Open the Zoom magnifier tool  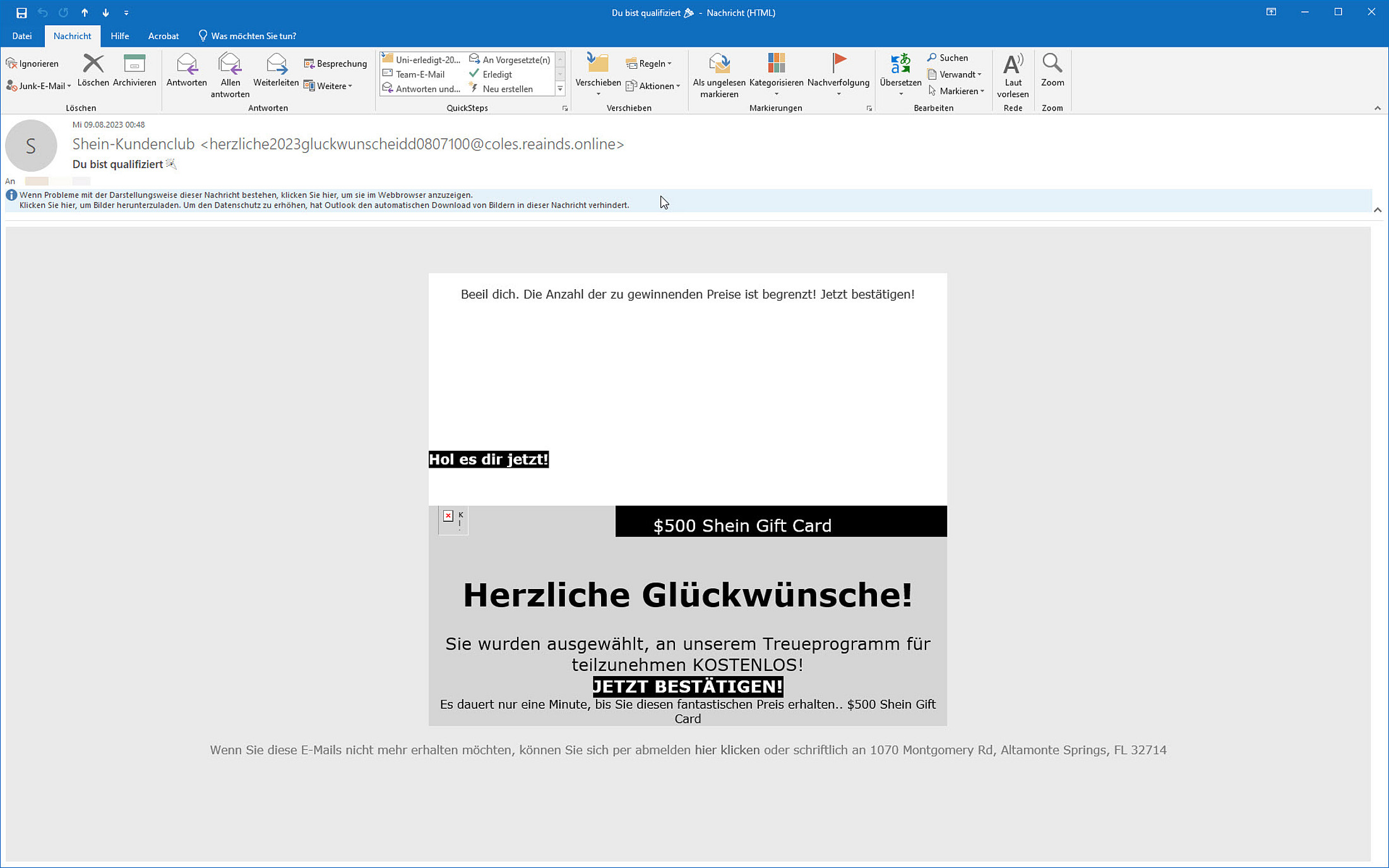click(1052, 65)
